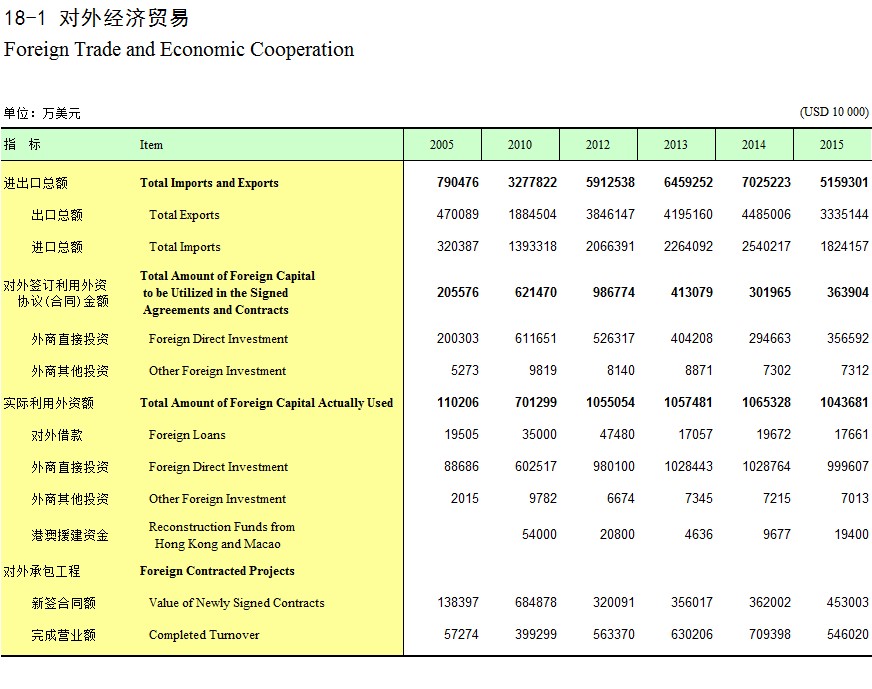Click '实际利用外资额' Chinese label
The image size is (872, 689).
48,403
